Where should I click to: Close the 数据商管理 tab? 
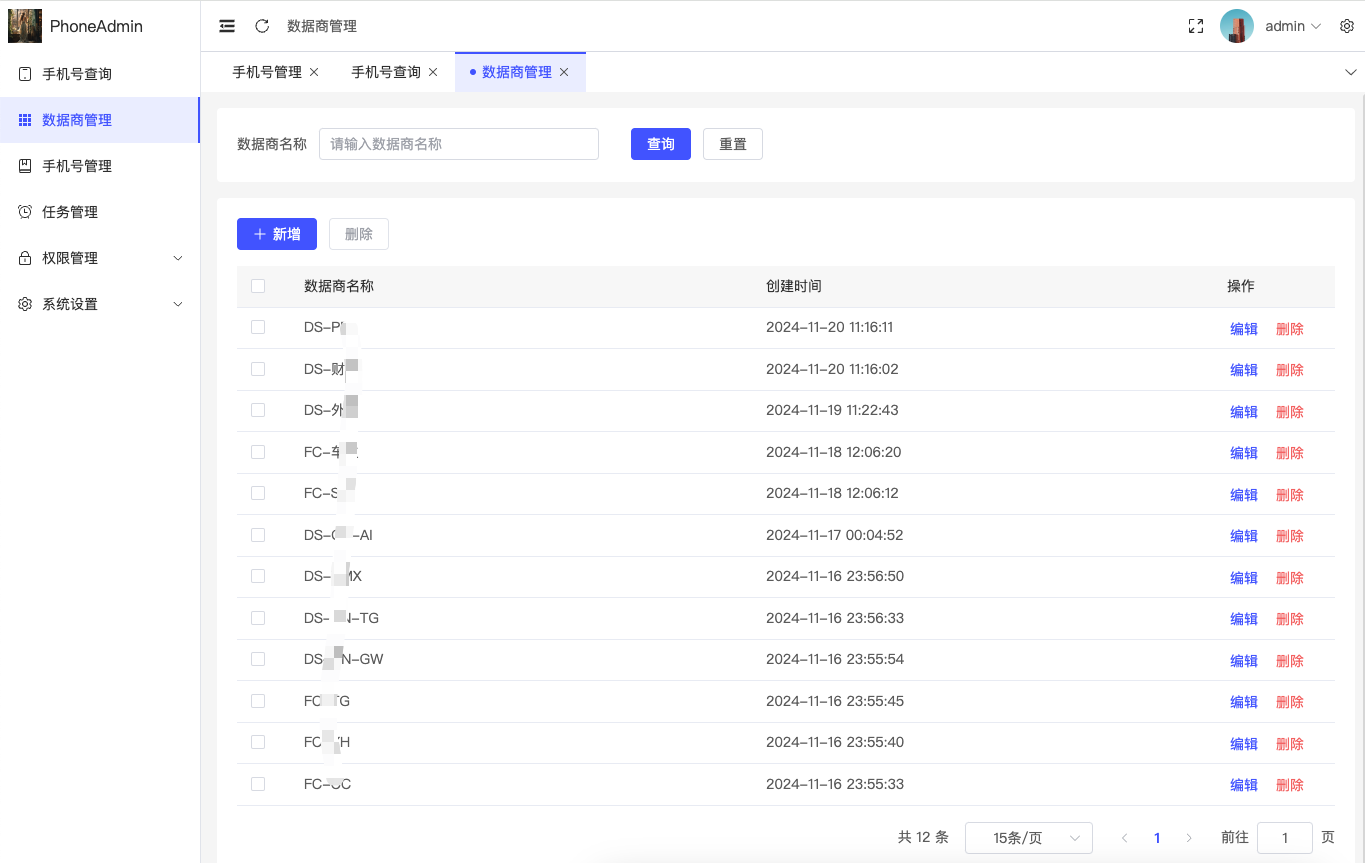564,72
